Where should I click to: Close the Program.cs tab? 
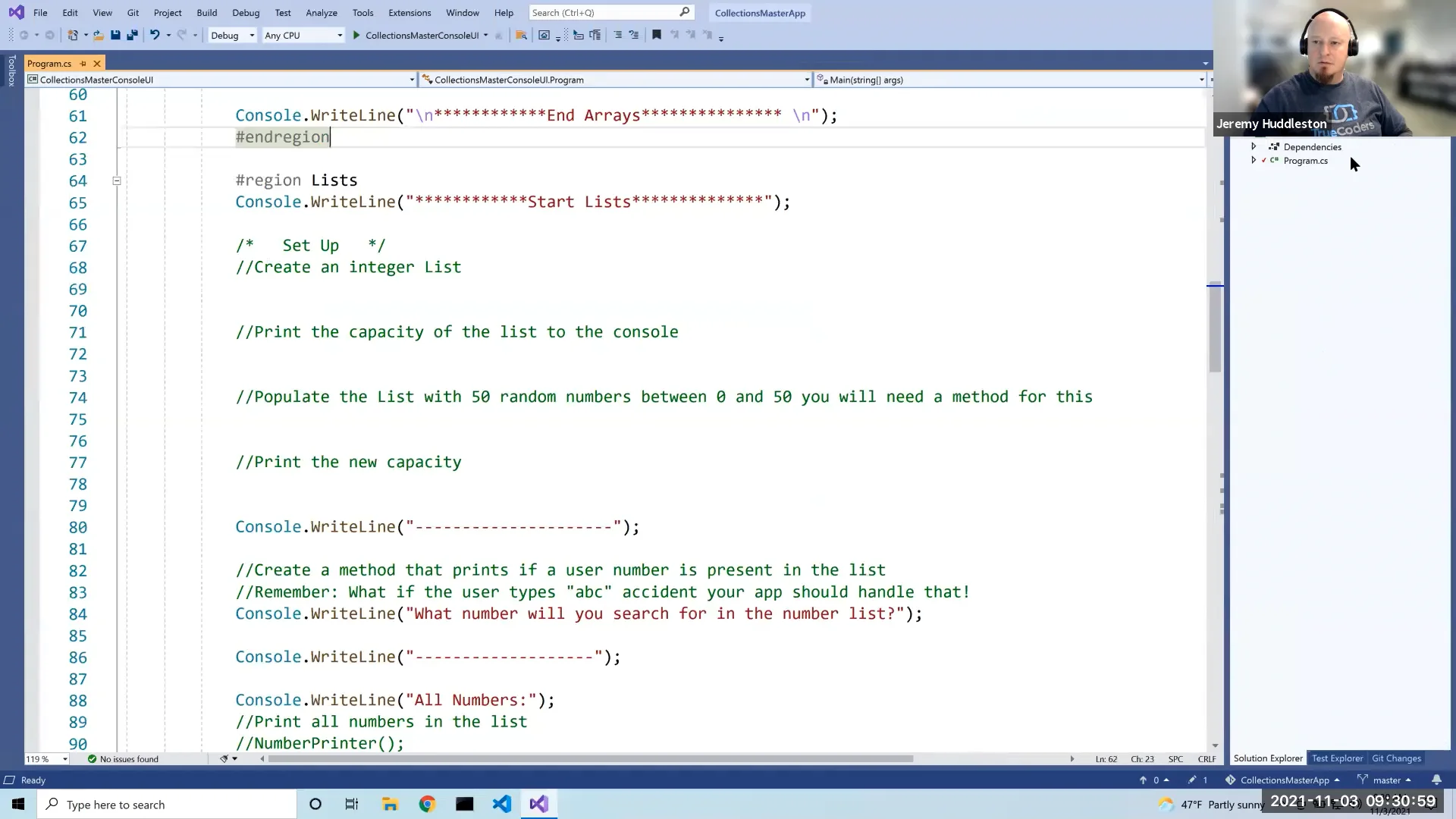[97, 63]
